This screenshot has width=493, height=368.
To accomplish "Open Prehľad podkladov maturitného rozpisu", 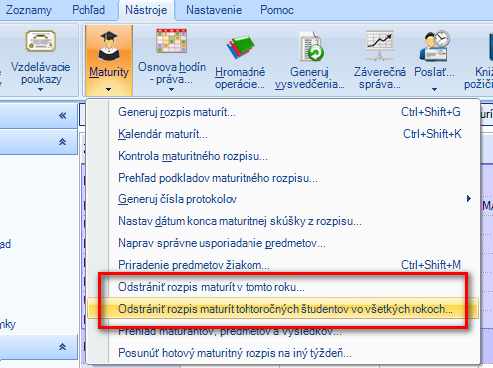I will pos(283,178).
